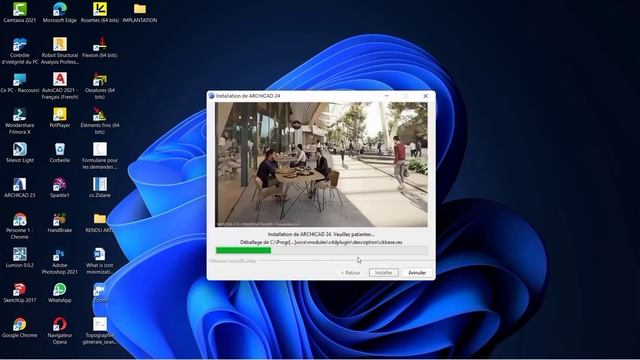The image size is (640, 360).
Task: Open the Microsoft Edge desktop shortcut
Action: [60, 12]
